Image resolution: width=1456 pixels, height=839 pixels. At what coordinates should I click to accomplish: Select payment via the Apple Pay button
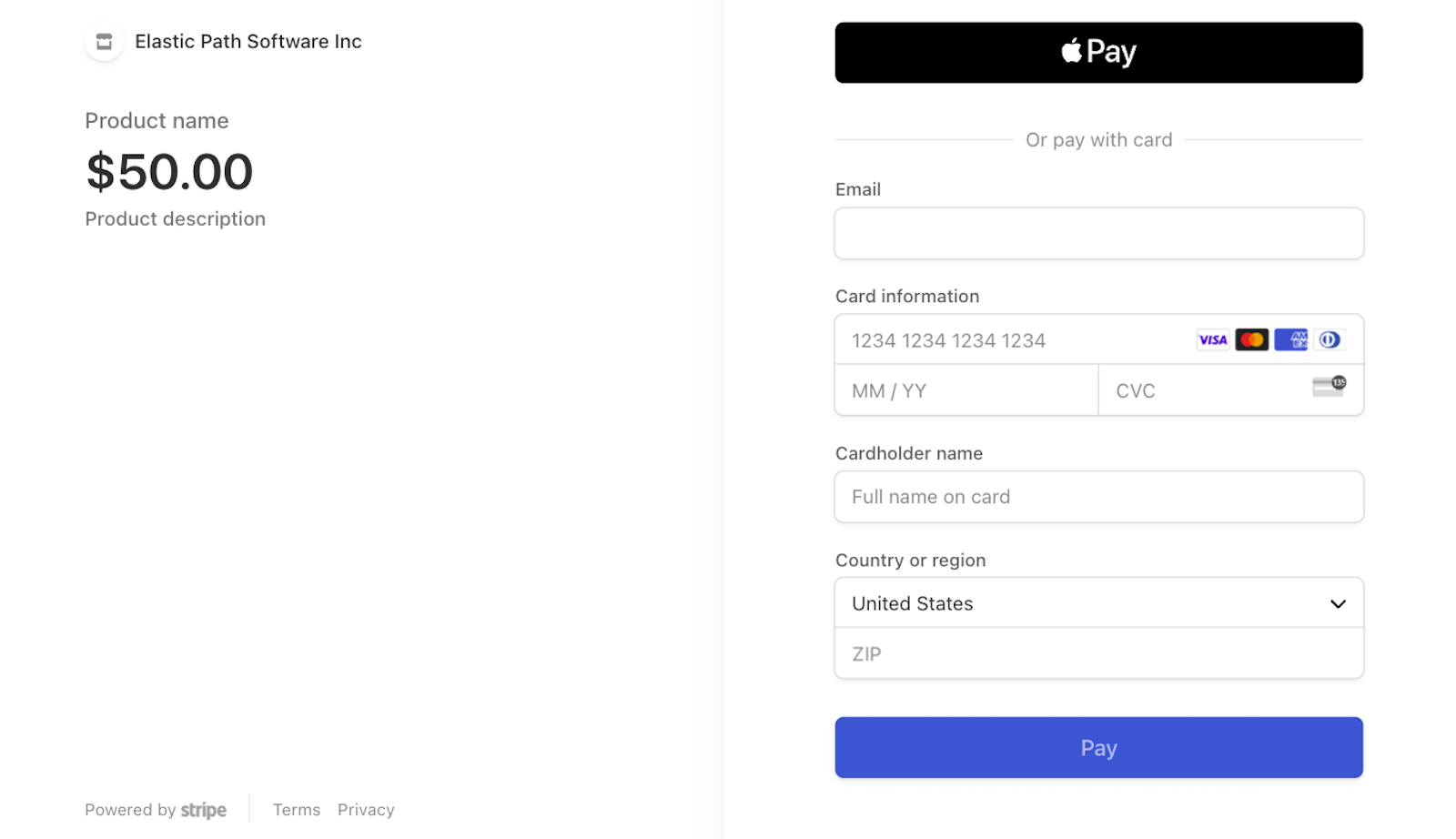(1098, 52)
